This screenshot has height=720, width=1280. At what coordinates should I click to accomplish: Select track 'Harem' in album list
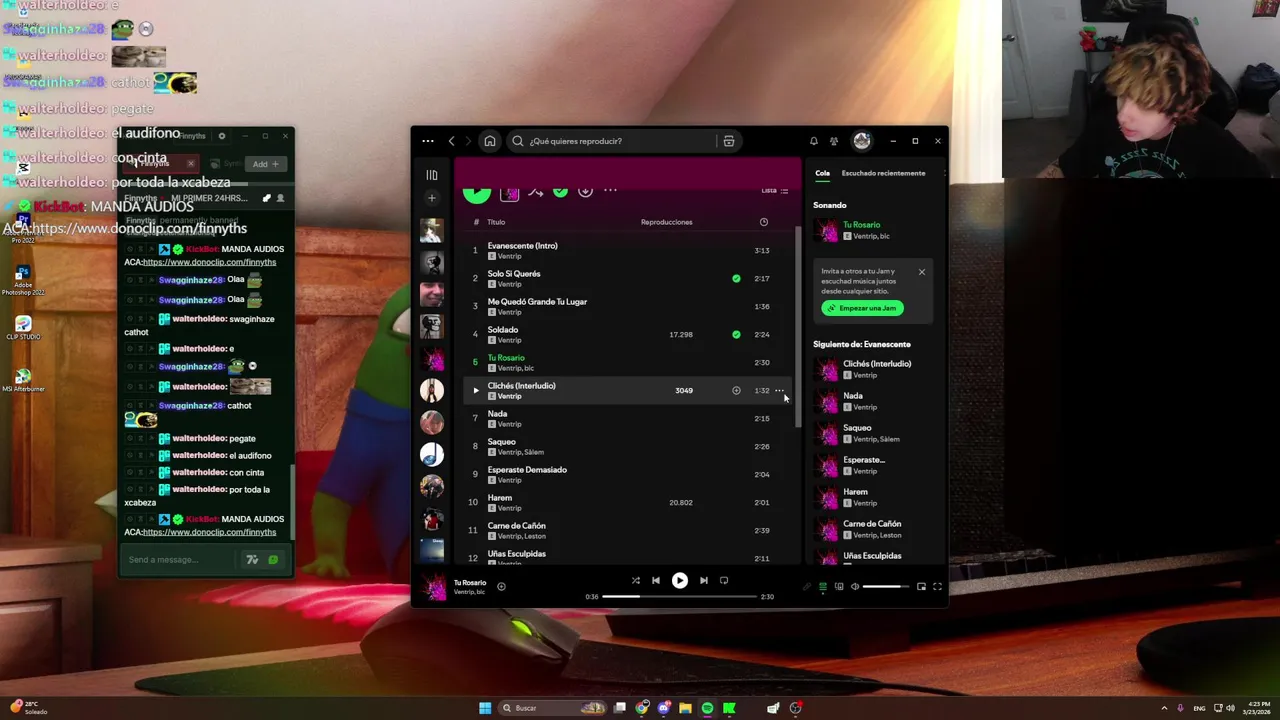[500, 498]
